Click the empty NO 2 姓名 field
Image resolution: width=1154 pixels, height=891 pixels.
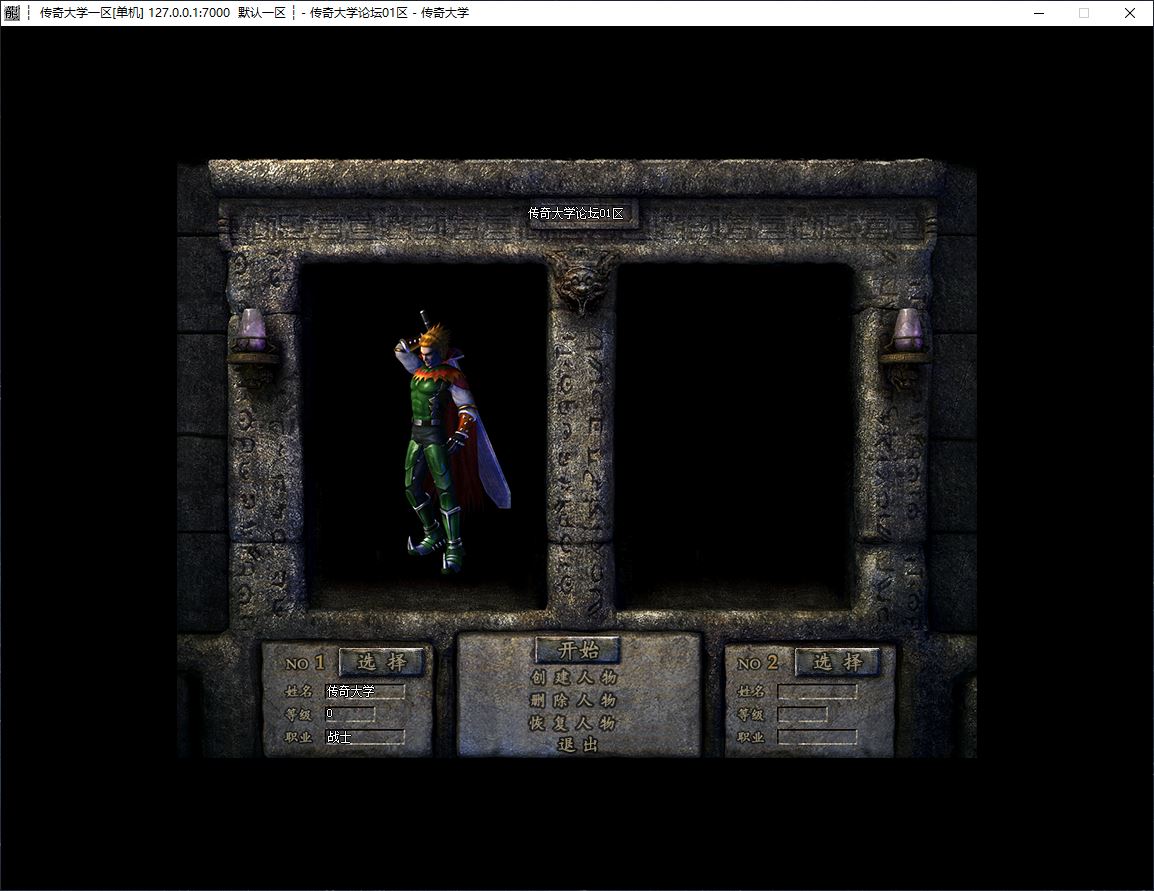(818, 692)
